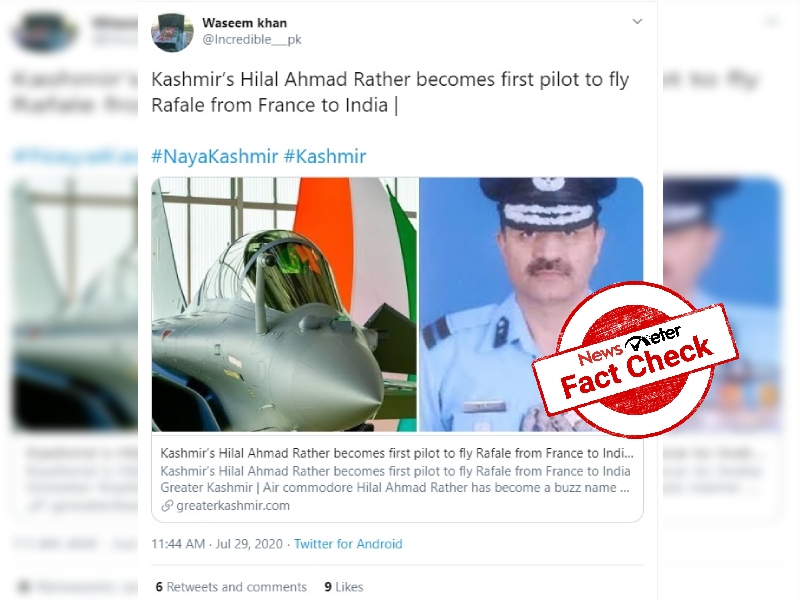Open the #NayaKashmir hashtag
800x600 pixels.
pos(215,156)
